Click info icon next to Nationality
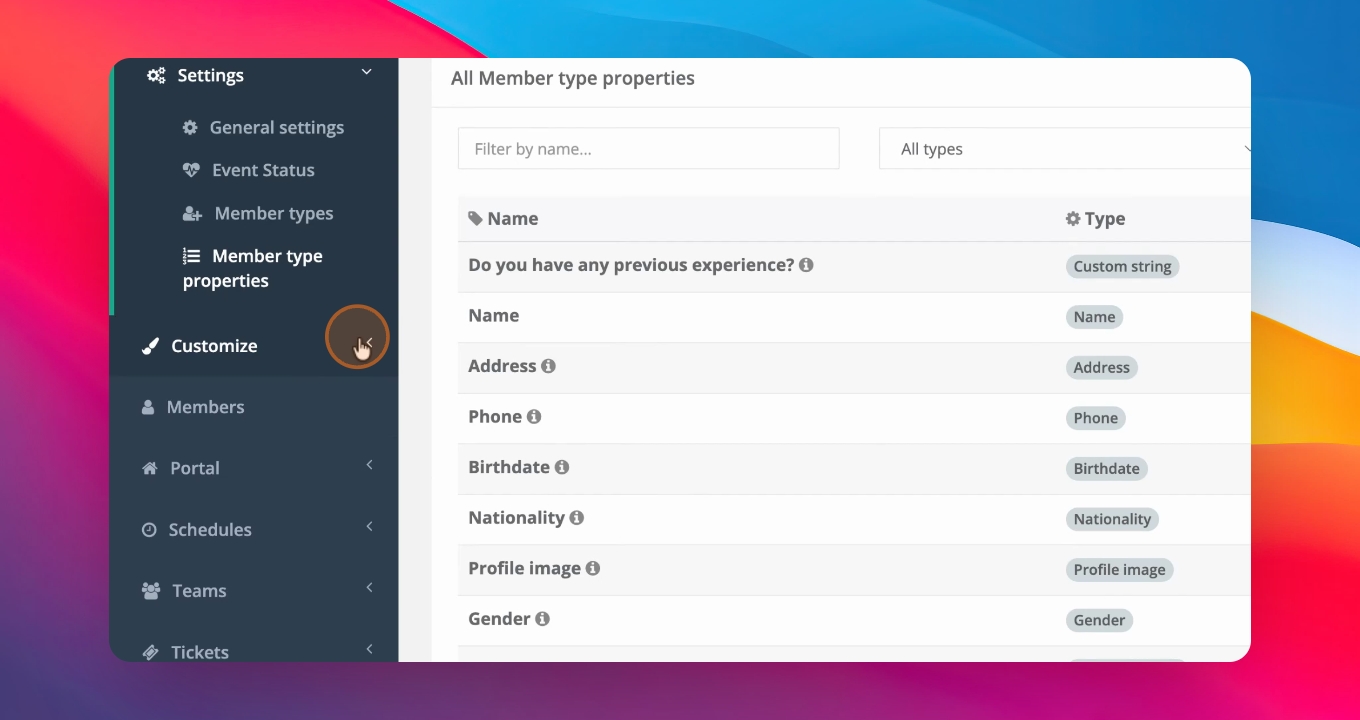Screen dimensions: 1360x720 tap(576, 517)
